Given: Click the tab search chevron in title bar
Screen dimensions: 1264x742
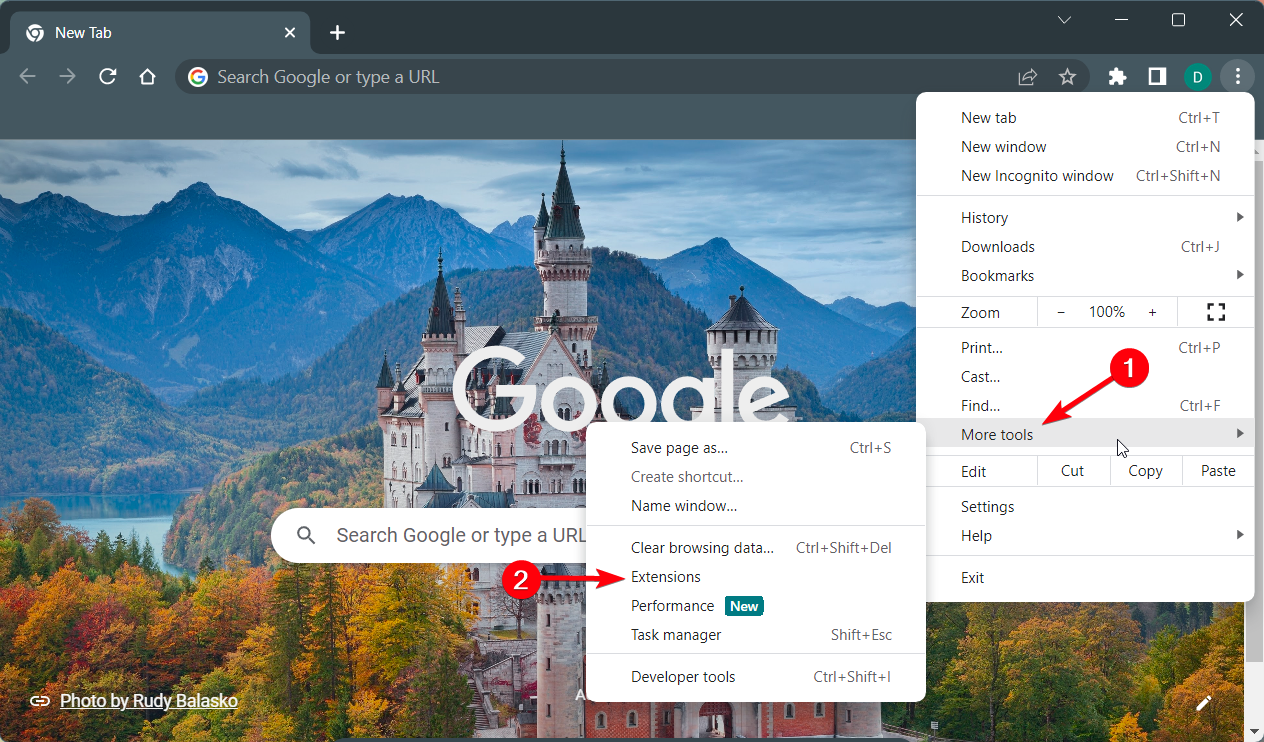Looking at the screenshot, I should [1065, 20].
